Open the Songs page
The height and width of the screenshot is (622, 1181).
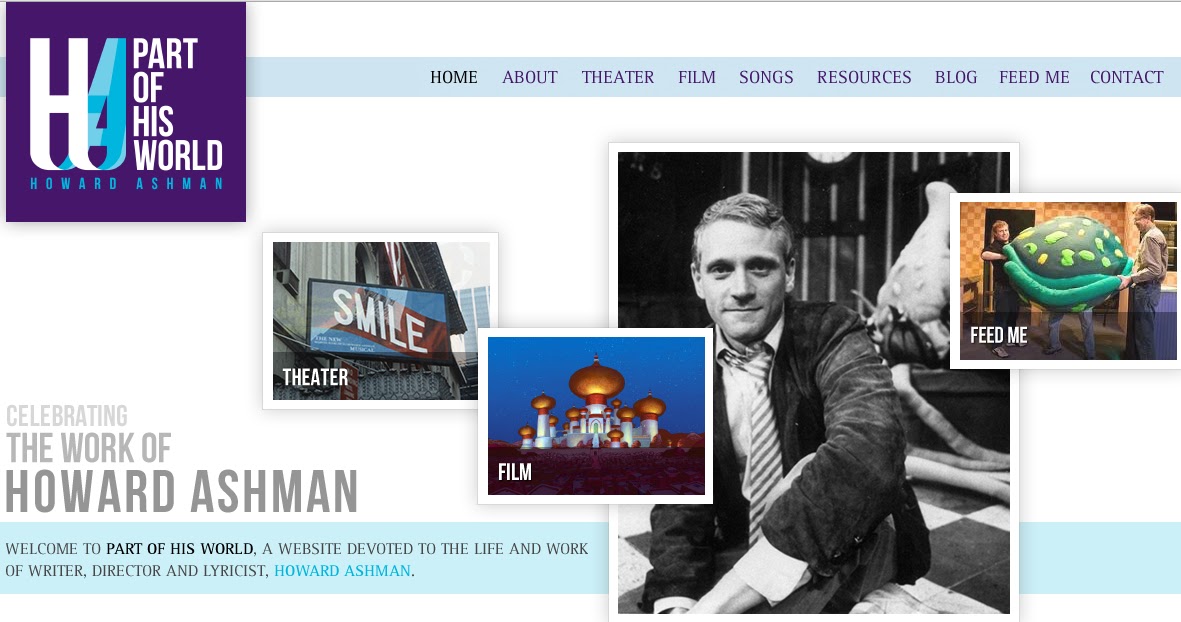(766, 77)
